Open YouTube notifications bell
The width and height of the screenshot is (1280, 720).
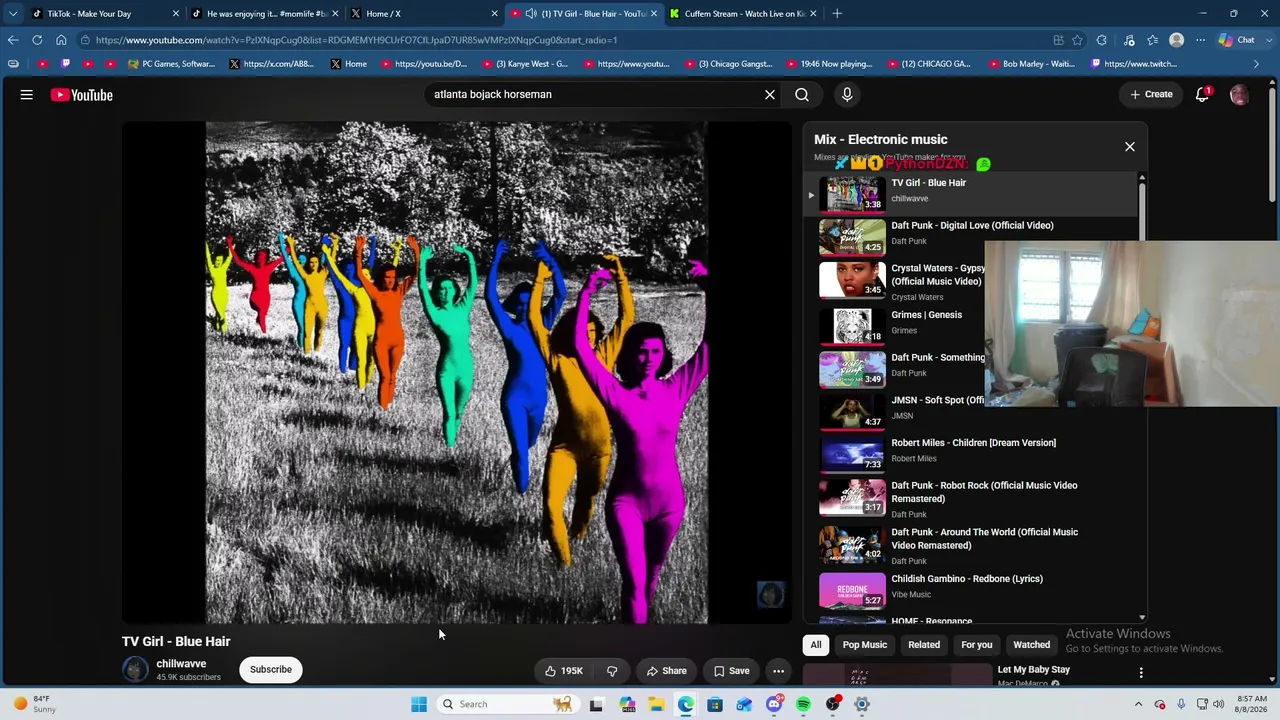tap(1203, 95)
